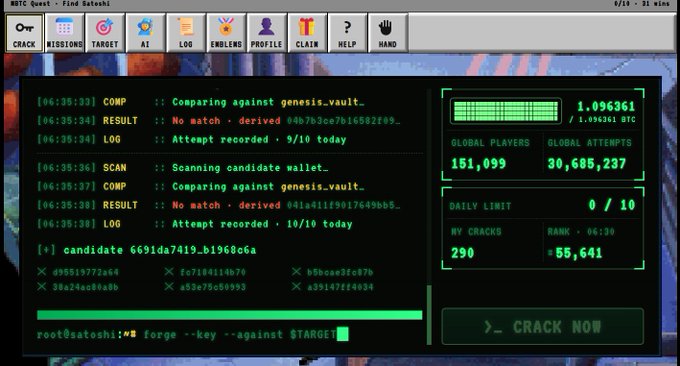Click the derived 041a411f9017649bb5 result line
The height and width of the screenshot is (366, 680).
pos(219,205)
